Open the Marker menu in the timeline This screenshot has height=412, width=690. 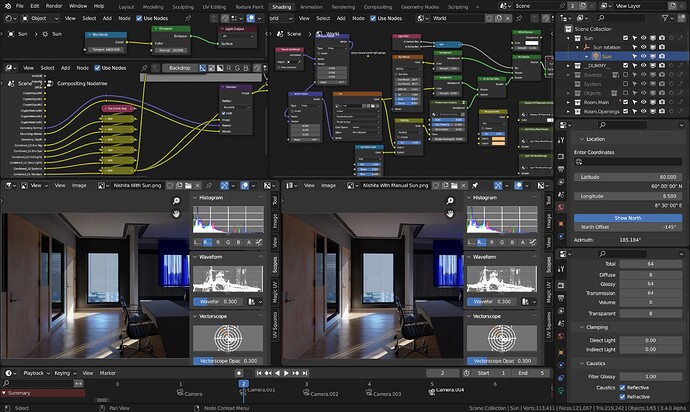[107, 373]
